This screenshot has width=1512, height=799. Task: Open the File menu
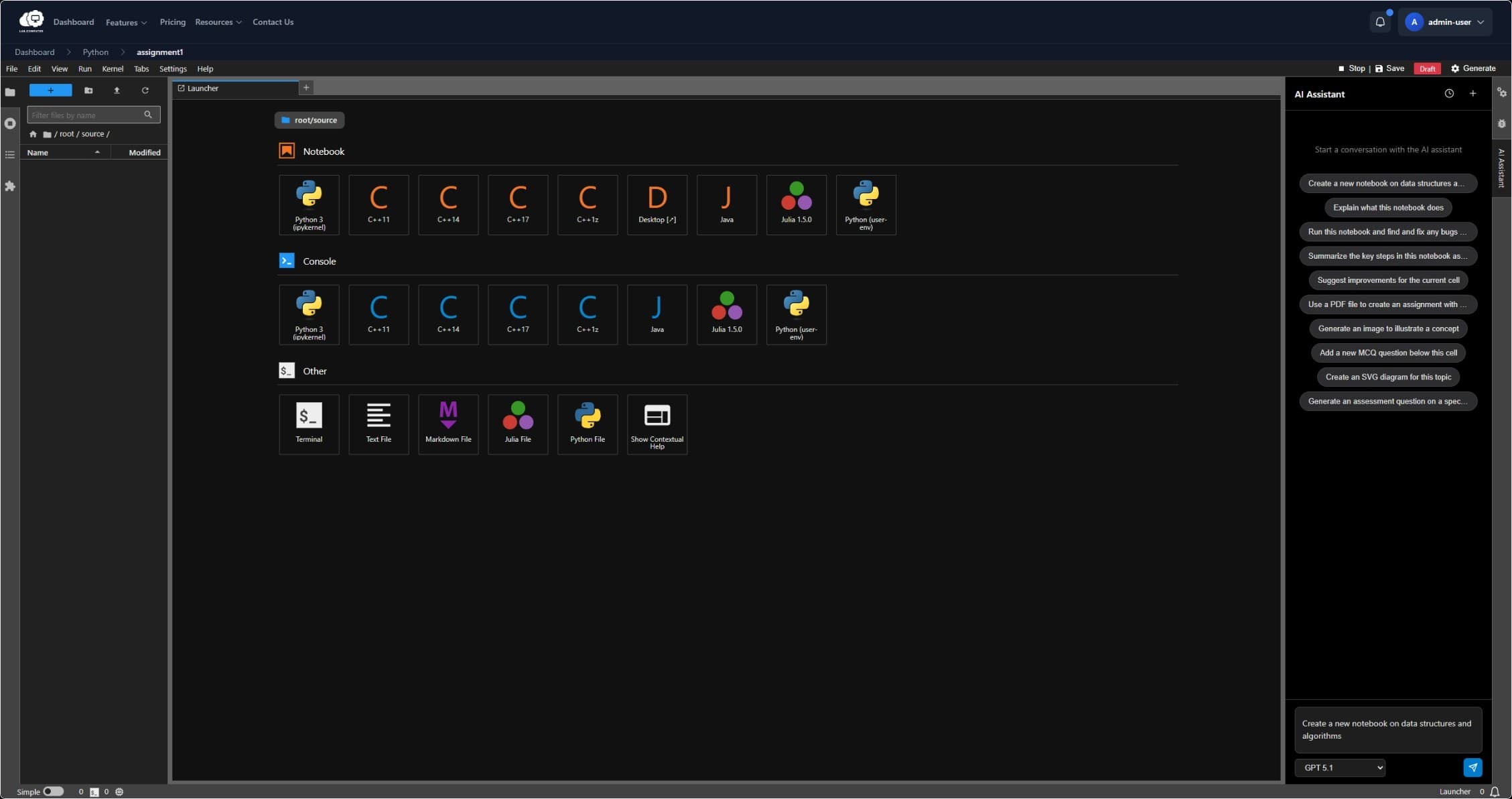tap(11, 69)
